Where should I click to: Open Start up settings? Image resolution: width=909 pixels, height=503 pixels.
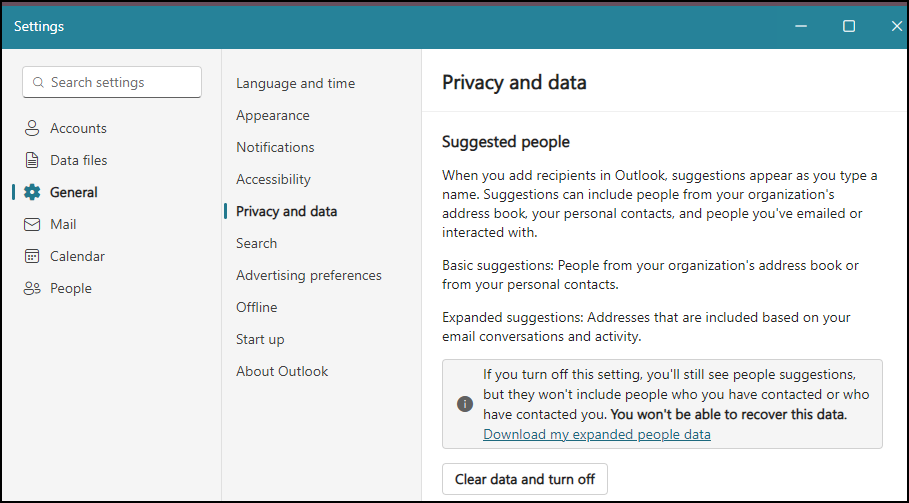tap(260, 340)
